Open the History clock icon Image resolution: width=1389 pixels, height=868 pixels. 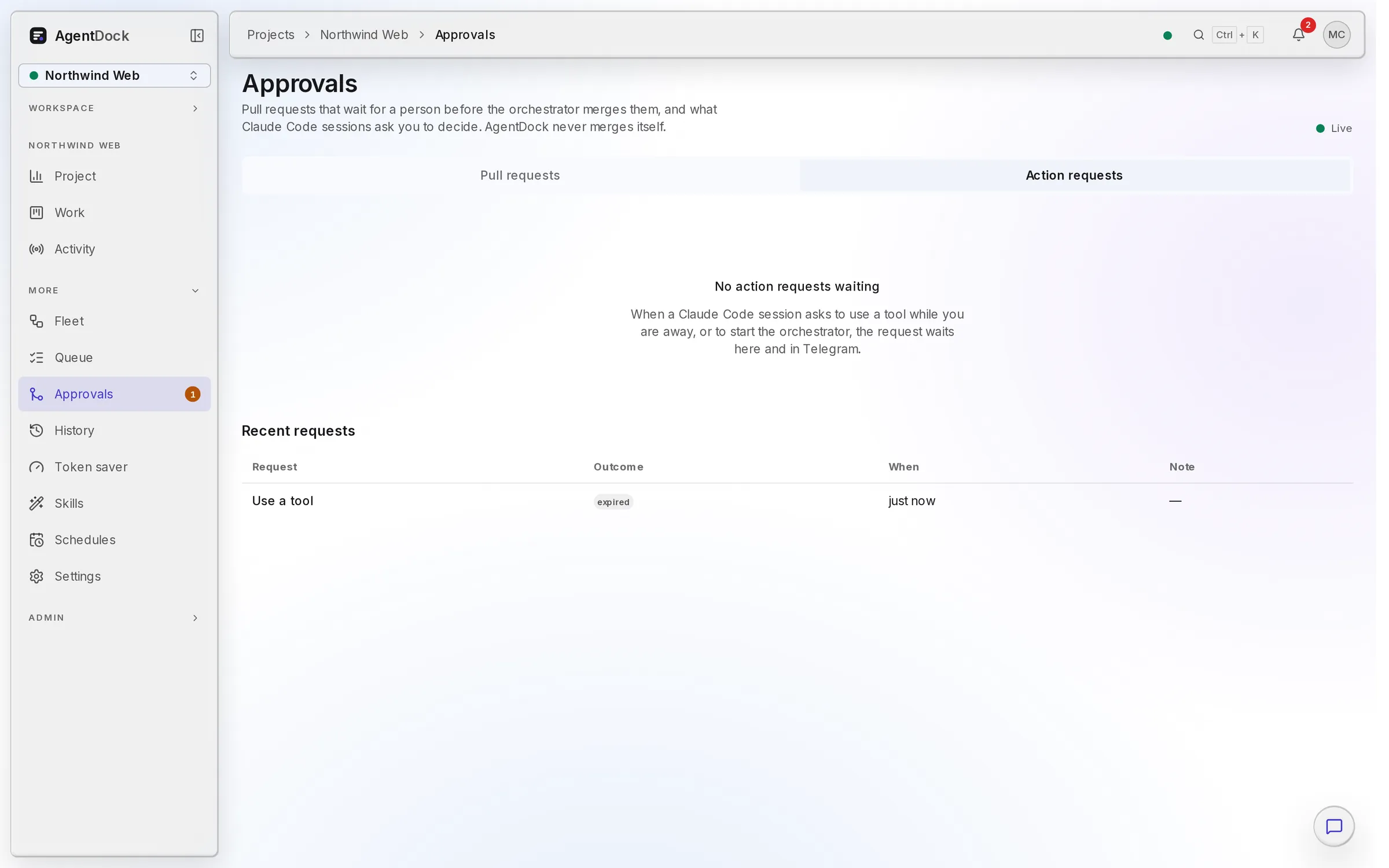(x=36, y=431)
